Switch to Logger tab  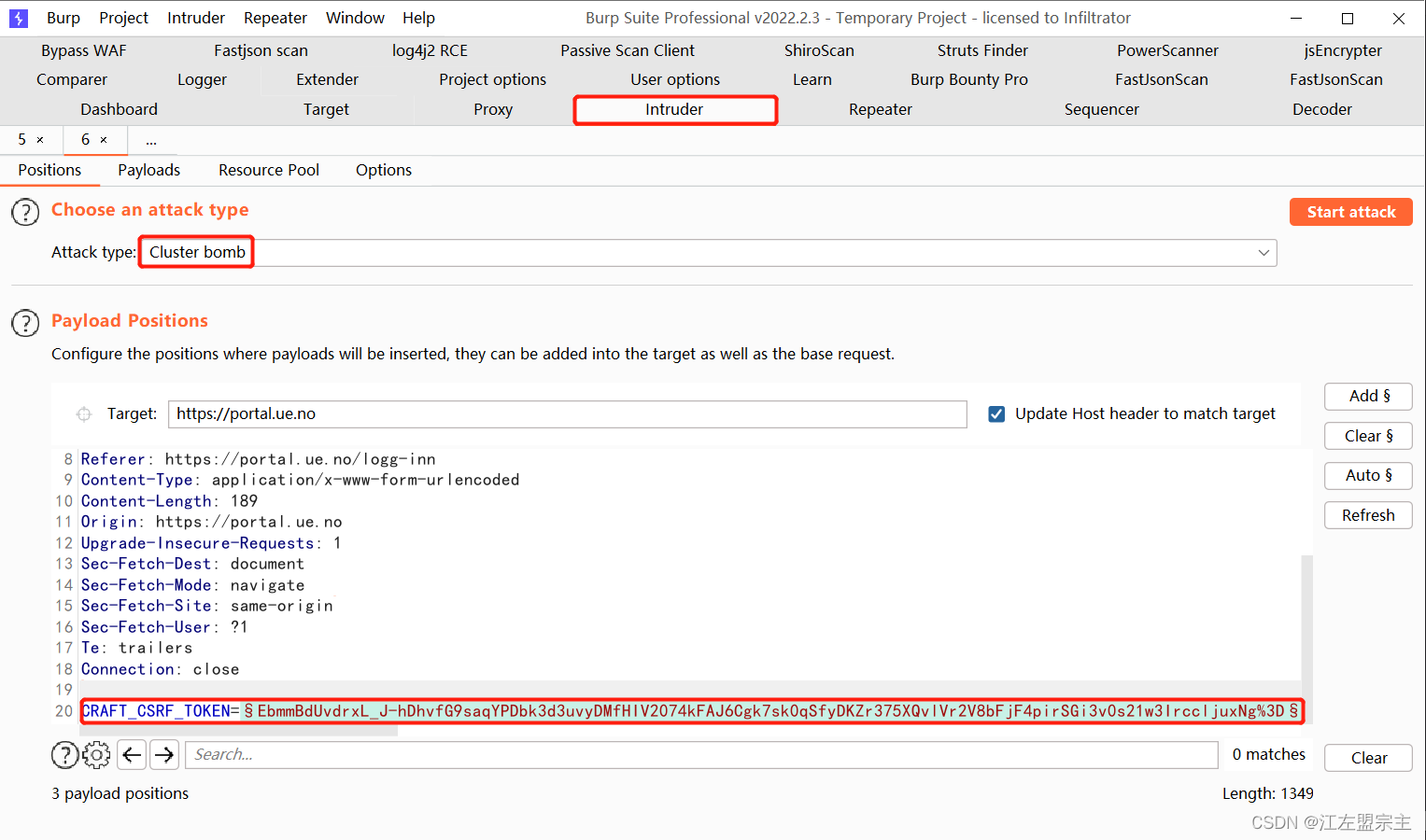click(202, 79)
